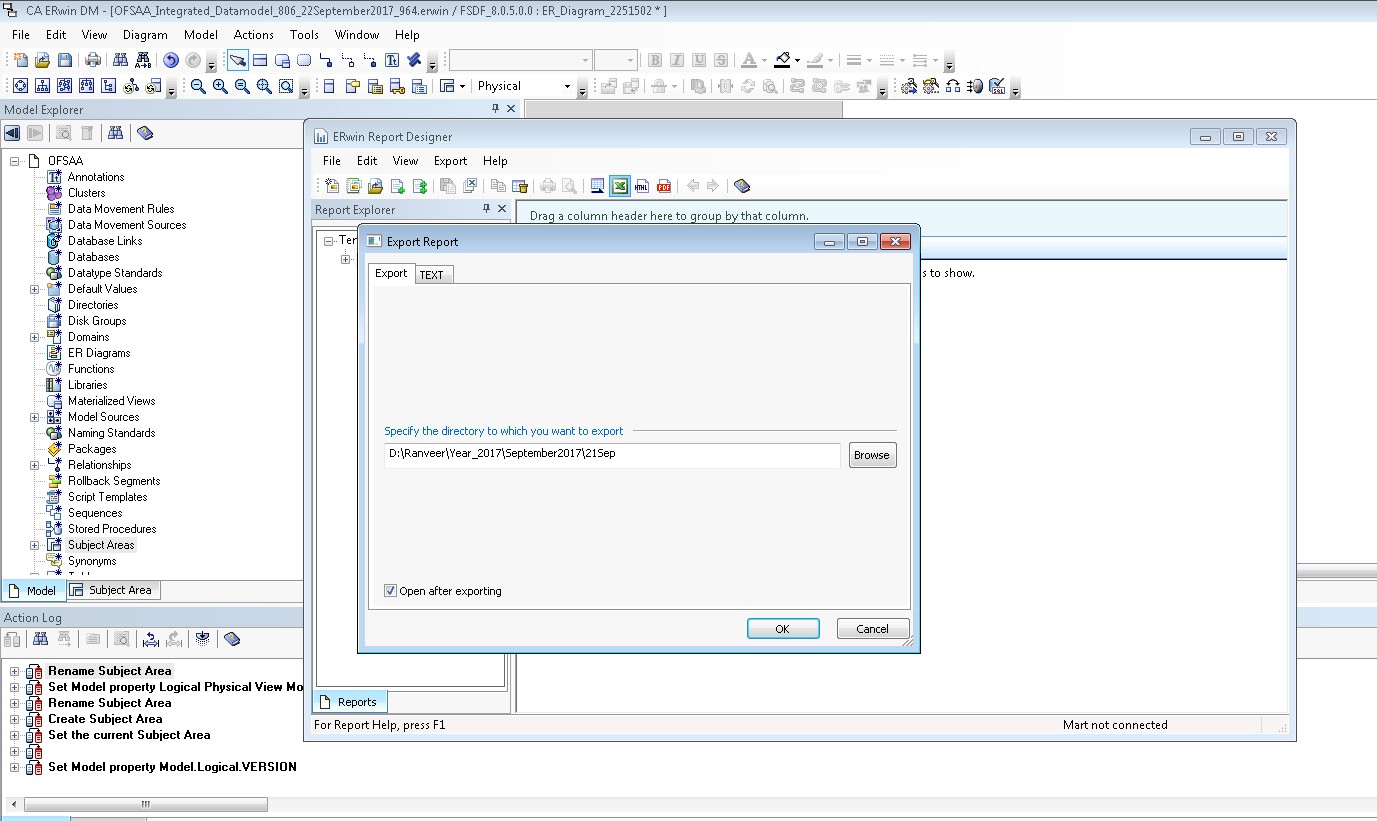The height and width of the screenshot is (821, 1377).
Task: Select the Text Block tool
Action: coord(392,60)
